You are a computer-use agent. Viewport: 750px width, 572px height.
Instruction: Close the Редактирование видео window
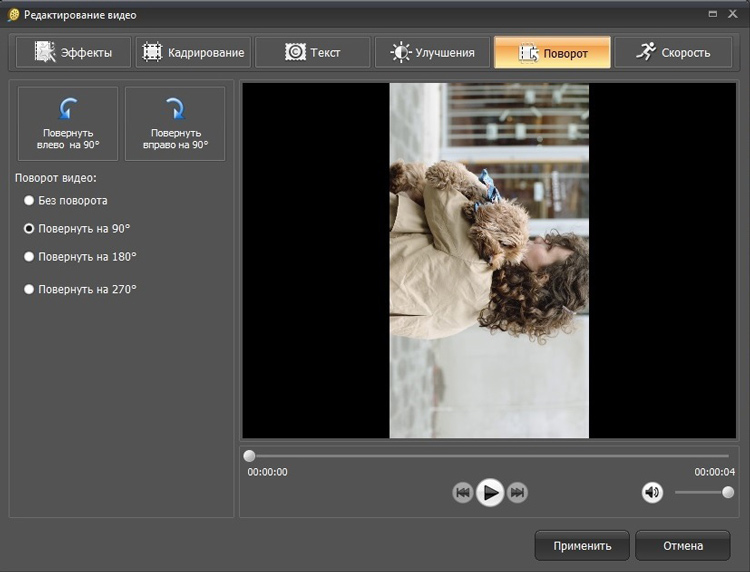(733, 14)
